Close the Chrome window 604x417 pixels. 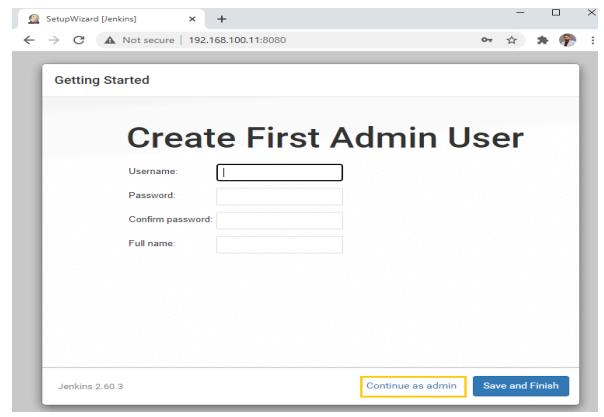(x=592, y=13)
